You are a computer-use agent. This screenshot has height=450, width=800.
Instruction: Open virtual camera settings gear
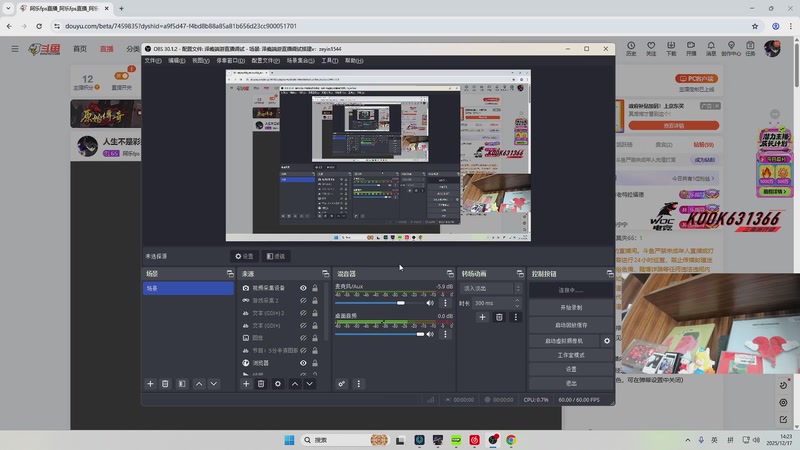click(607, 341)
